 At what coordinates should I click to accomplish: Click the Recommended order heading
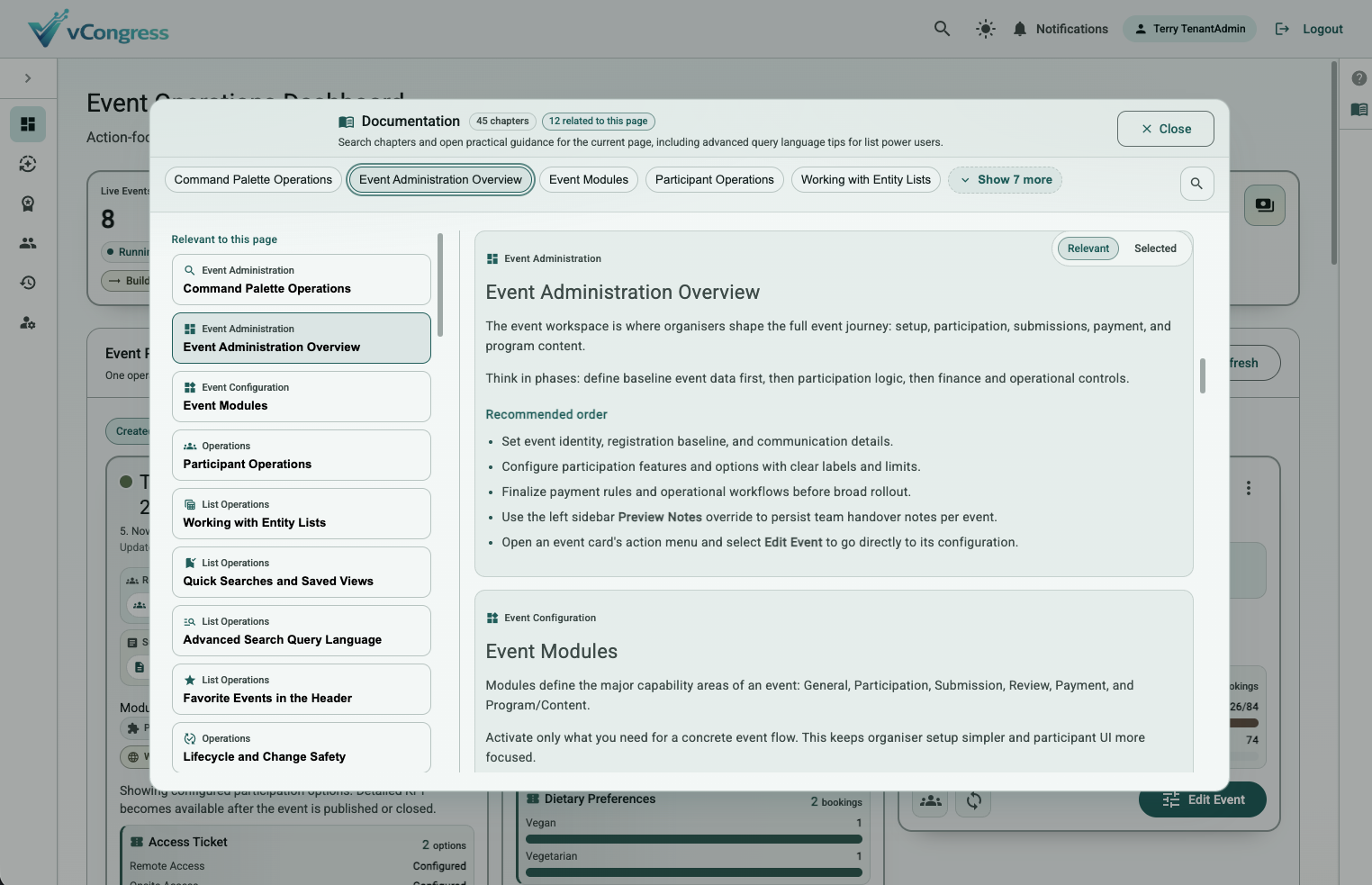click(x=546, y=414)
